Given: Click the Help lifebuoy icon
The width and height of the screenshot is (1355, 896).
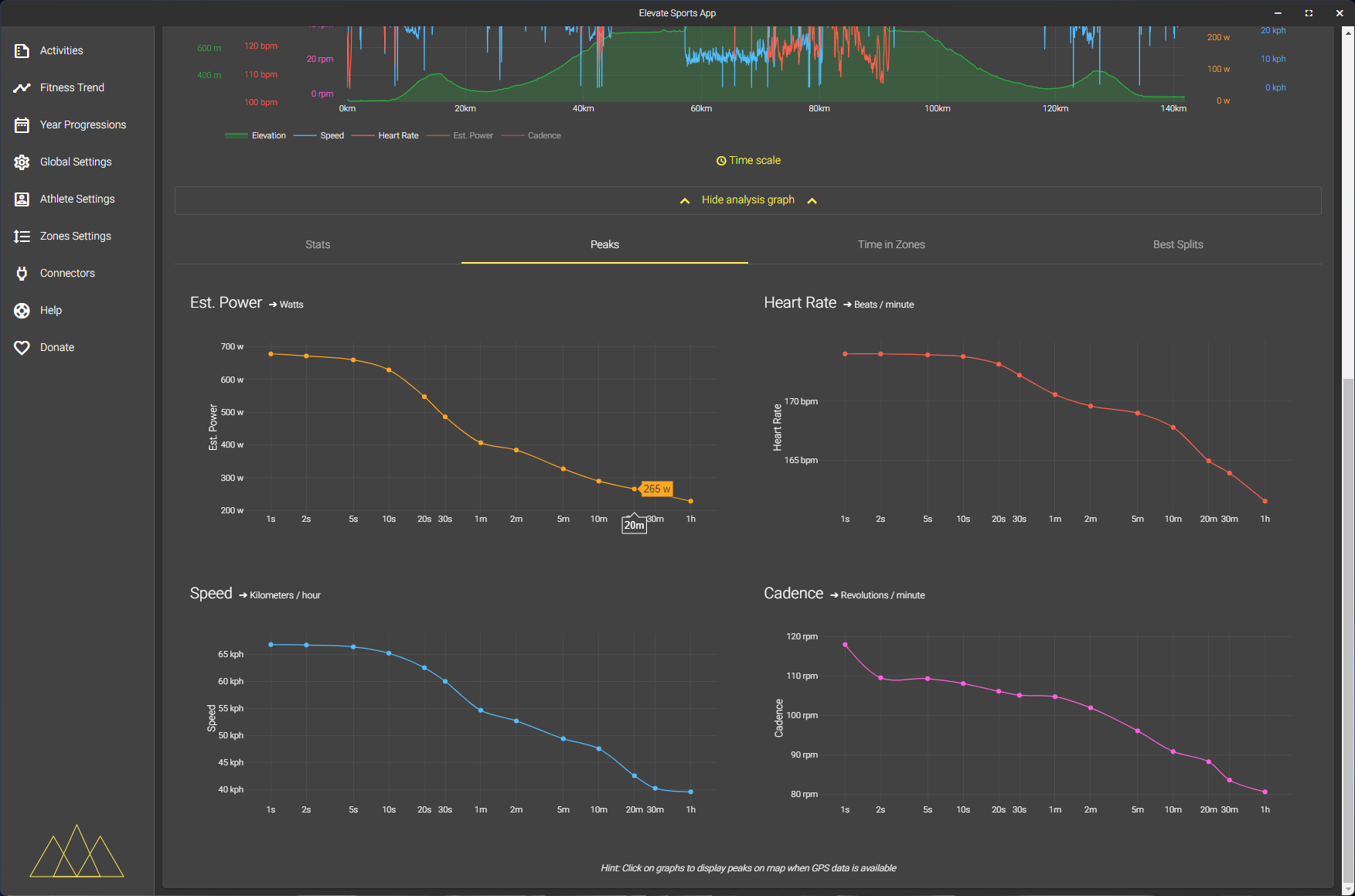Looking at the screenshot, I should [22, 310].
